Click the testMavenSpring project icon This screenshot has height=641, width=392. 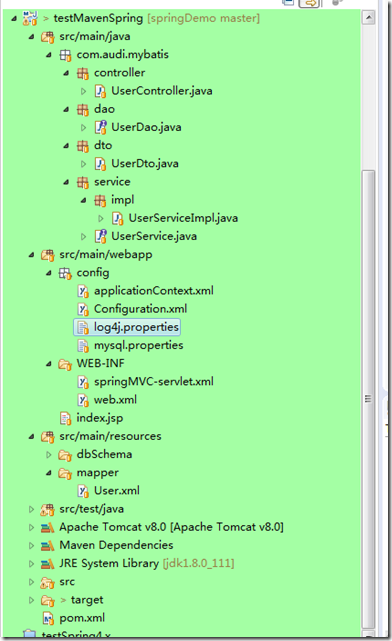pyautogui.click(x=30, y=18)
